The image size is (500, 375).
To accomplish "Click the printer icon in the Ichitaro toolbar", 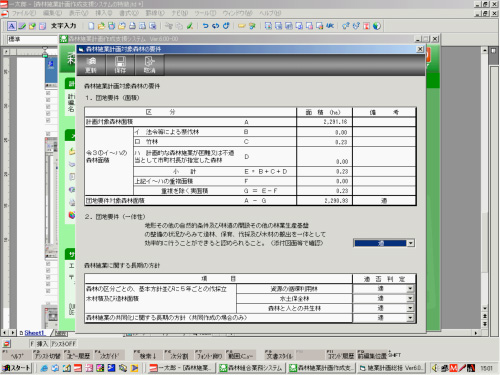I will (132, 26).
